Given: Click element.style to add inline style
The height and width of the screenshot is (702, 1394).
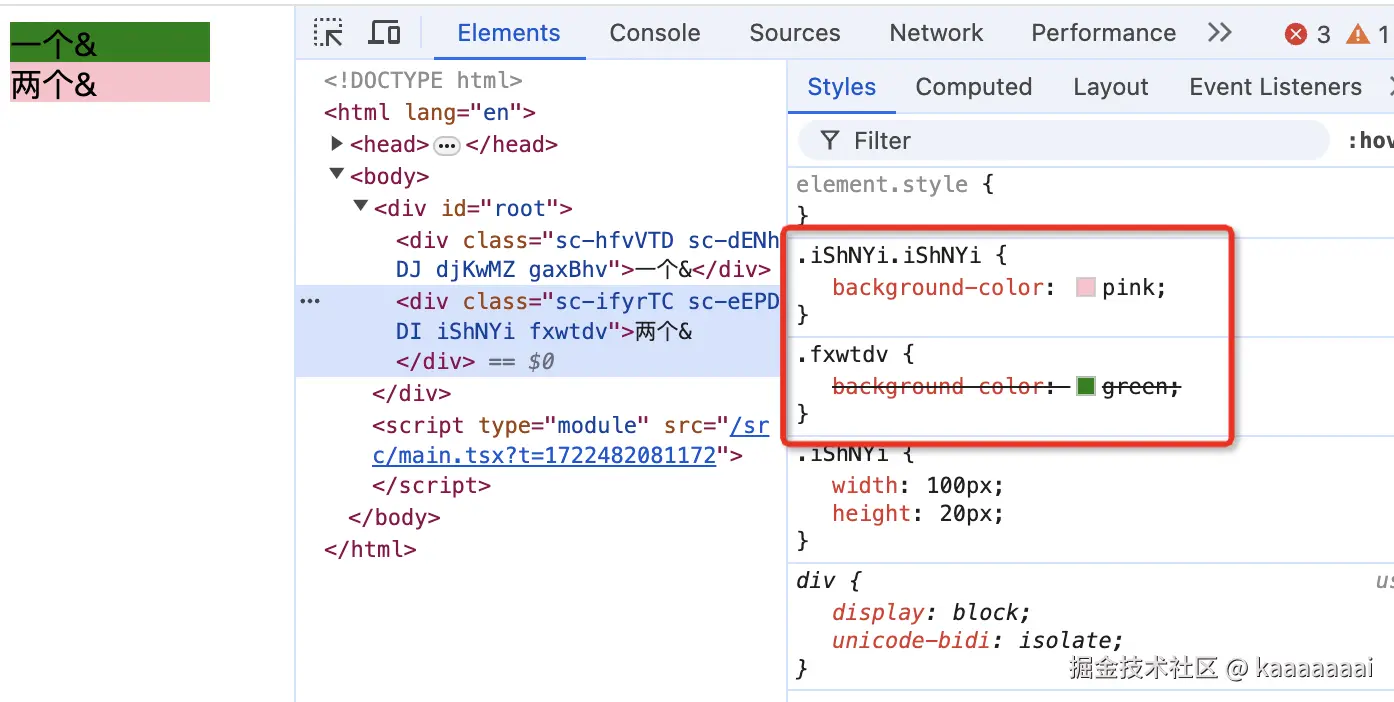Looking at the screenshot, I should [880, 184].
